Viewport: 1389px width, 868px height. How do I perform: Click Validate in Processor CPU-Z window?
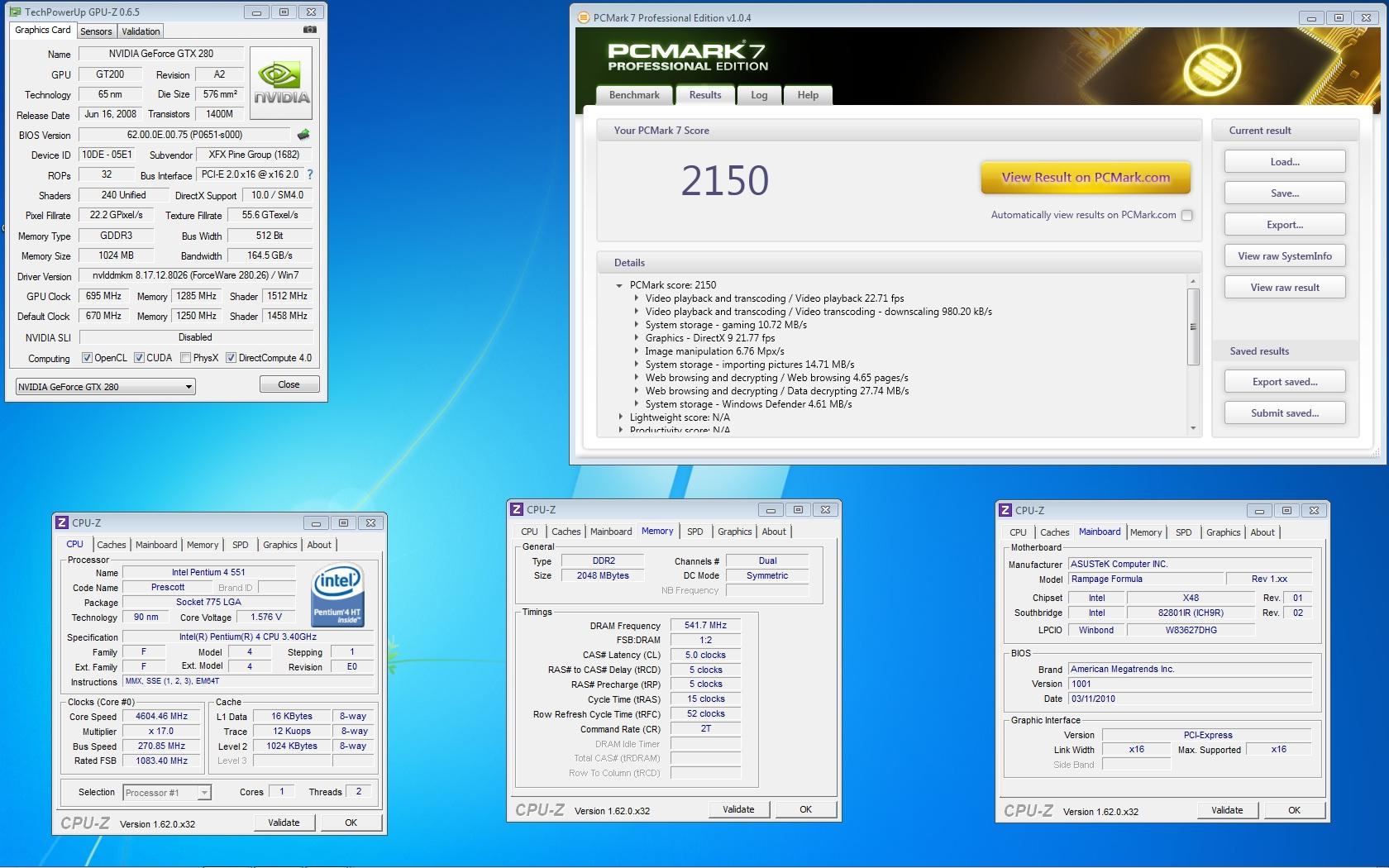284,823
